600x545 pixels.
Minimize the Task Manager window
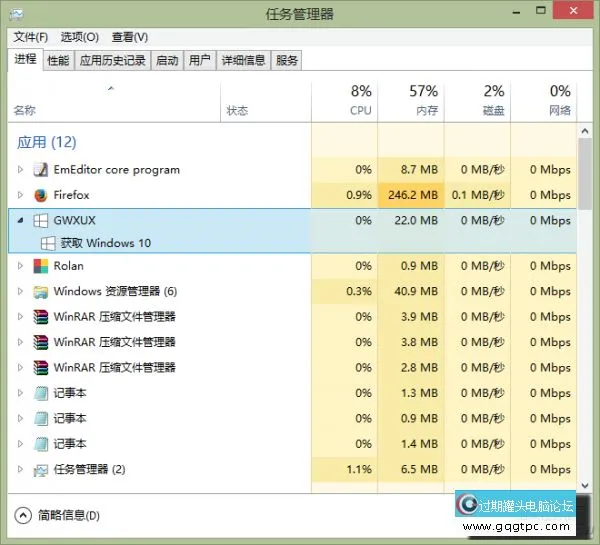coord(516,11)
